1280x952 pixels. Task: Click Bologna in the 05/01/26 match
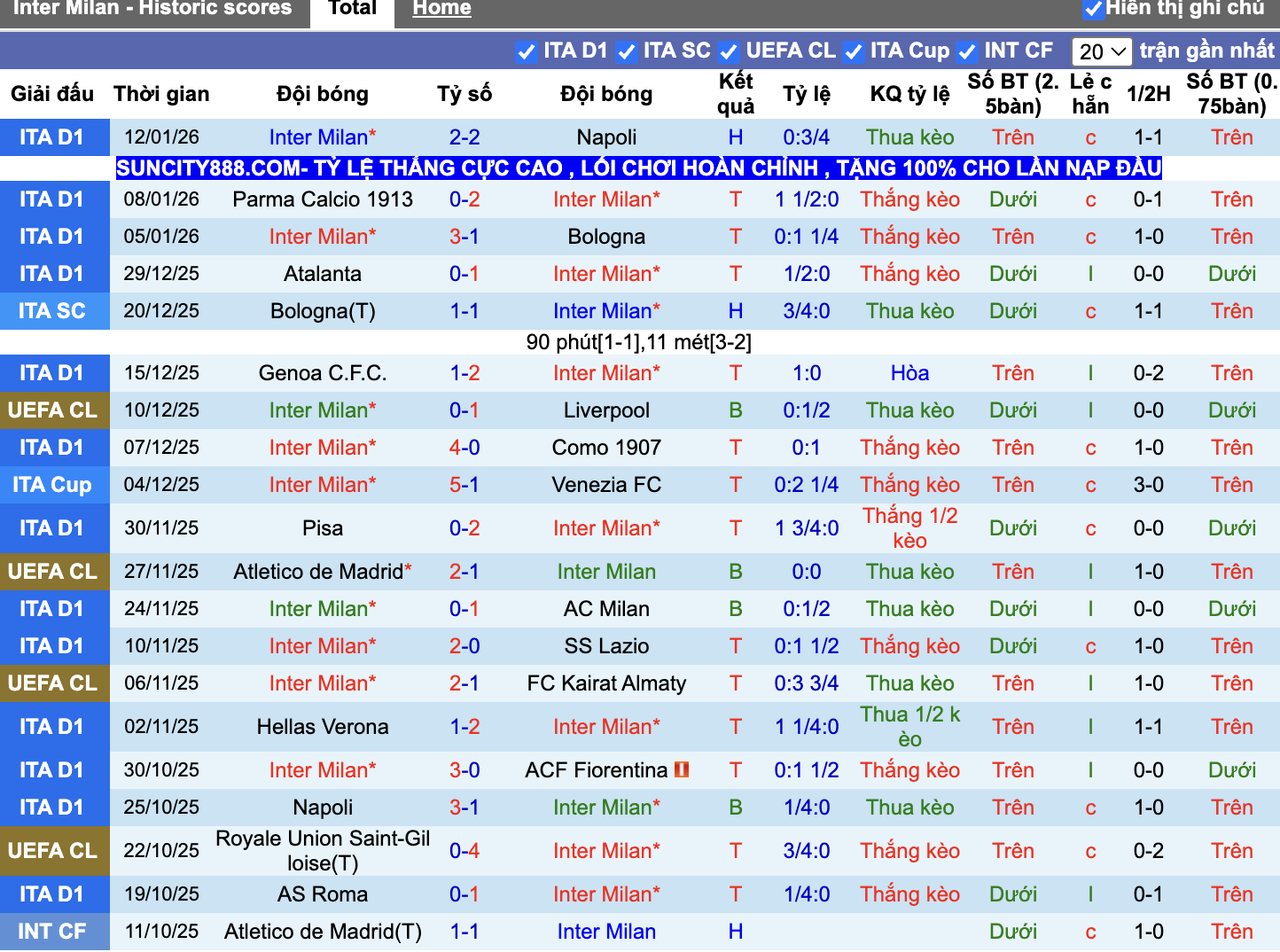pyautogui.click(x=607, y=237)
